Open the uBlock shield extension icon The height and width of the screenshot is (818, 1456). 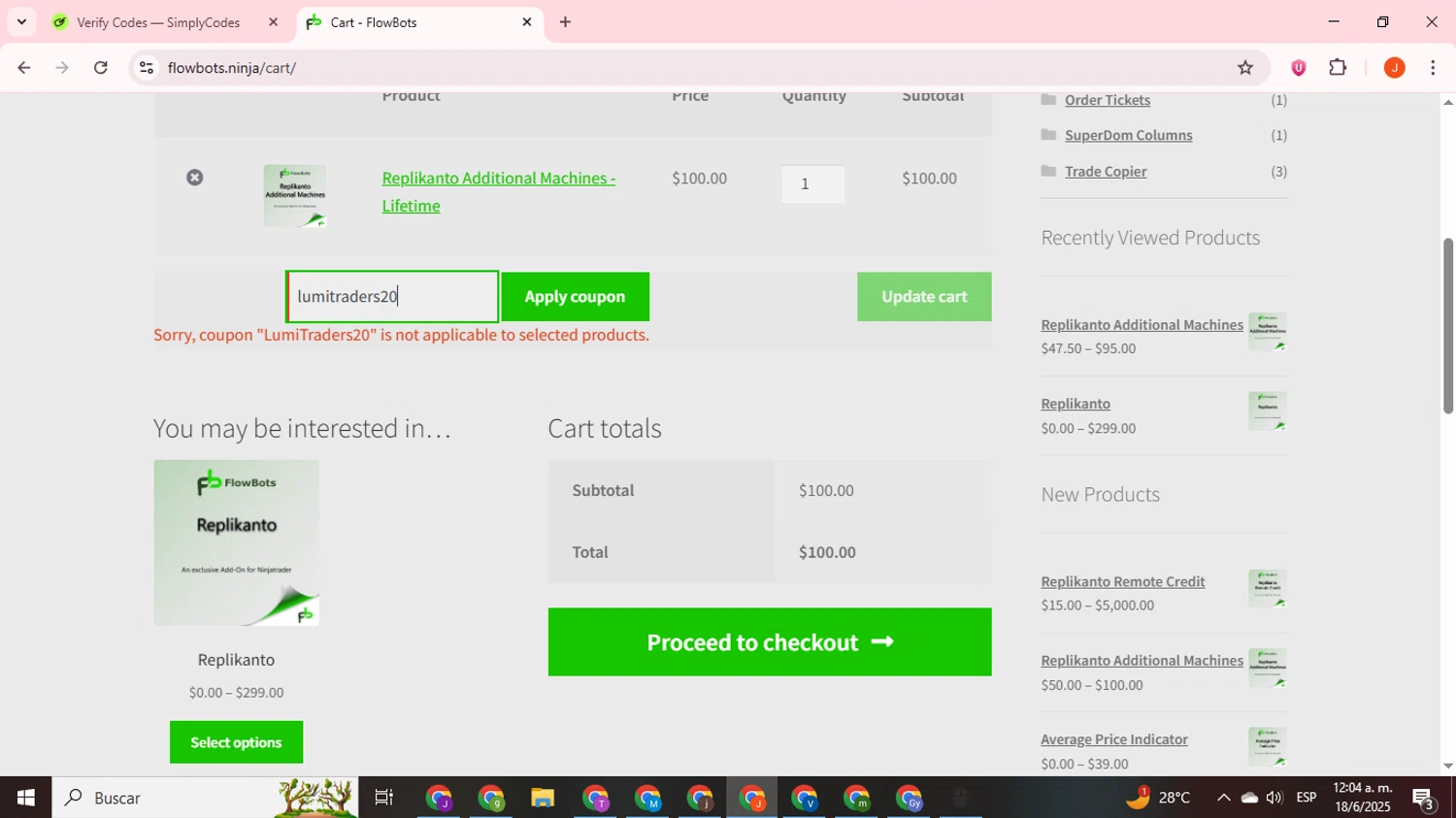(x=1299, y=68)
